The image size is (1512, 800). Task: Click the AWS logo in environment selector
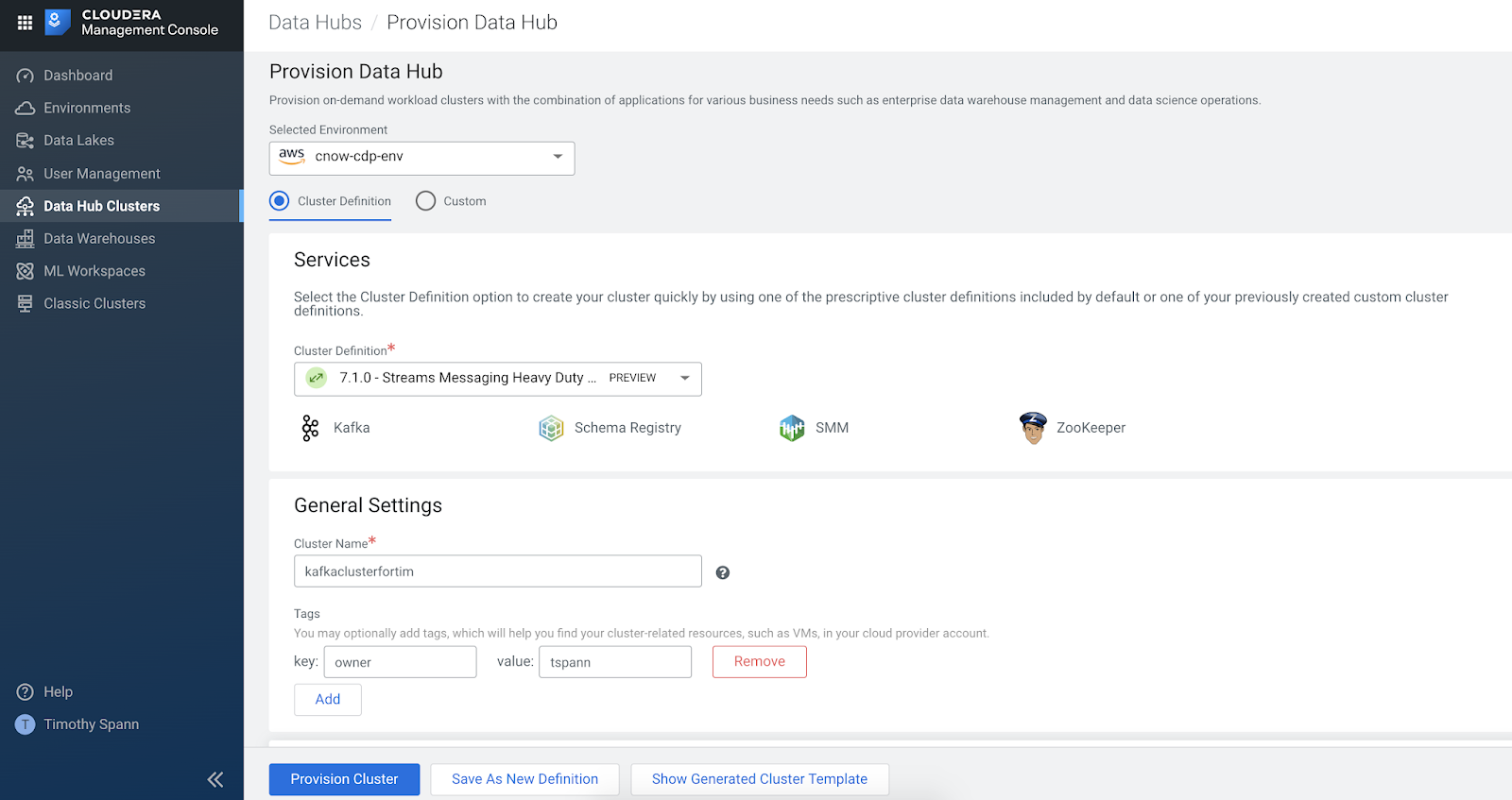(x=292, y=156)
